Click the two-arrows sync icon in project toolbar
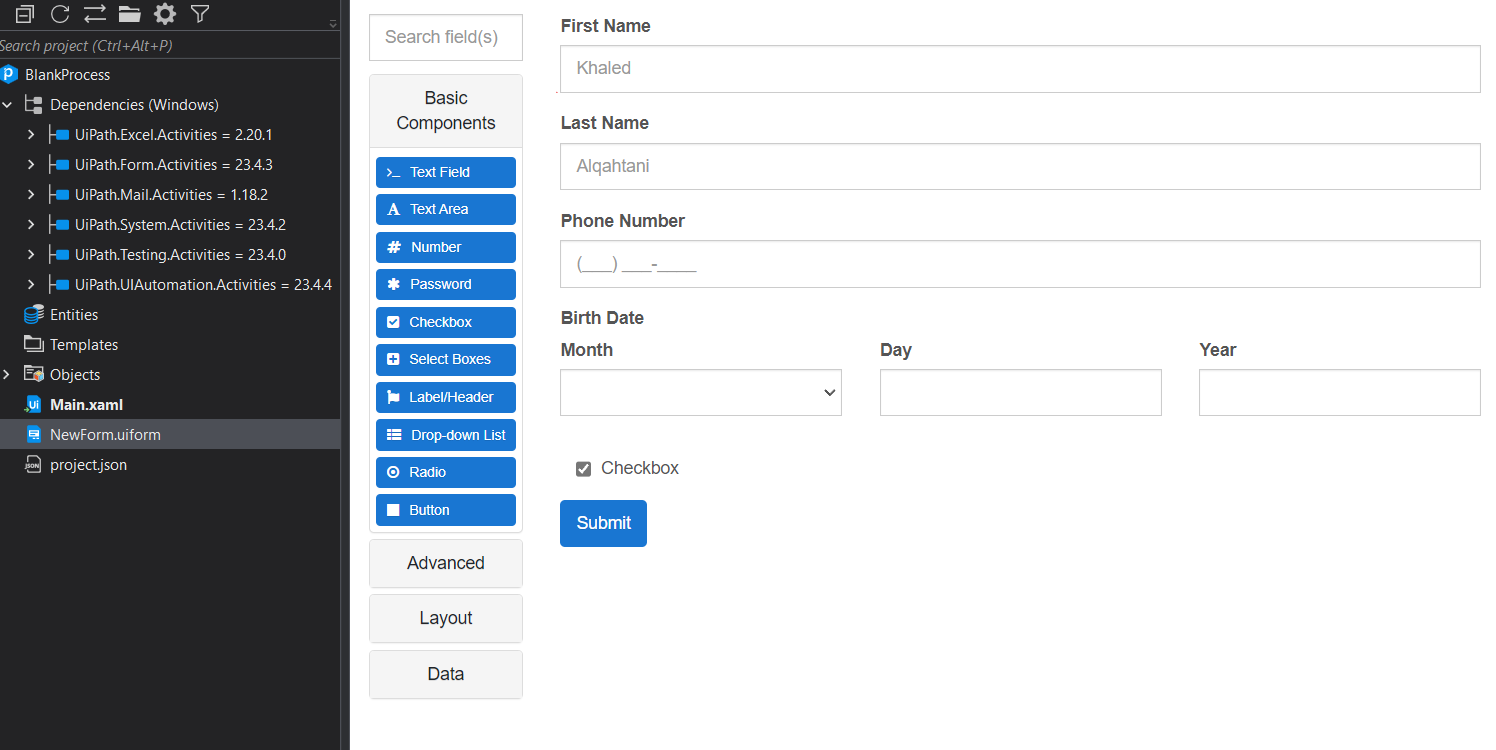 pyautogui.click(x=94, y=14)
